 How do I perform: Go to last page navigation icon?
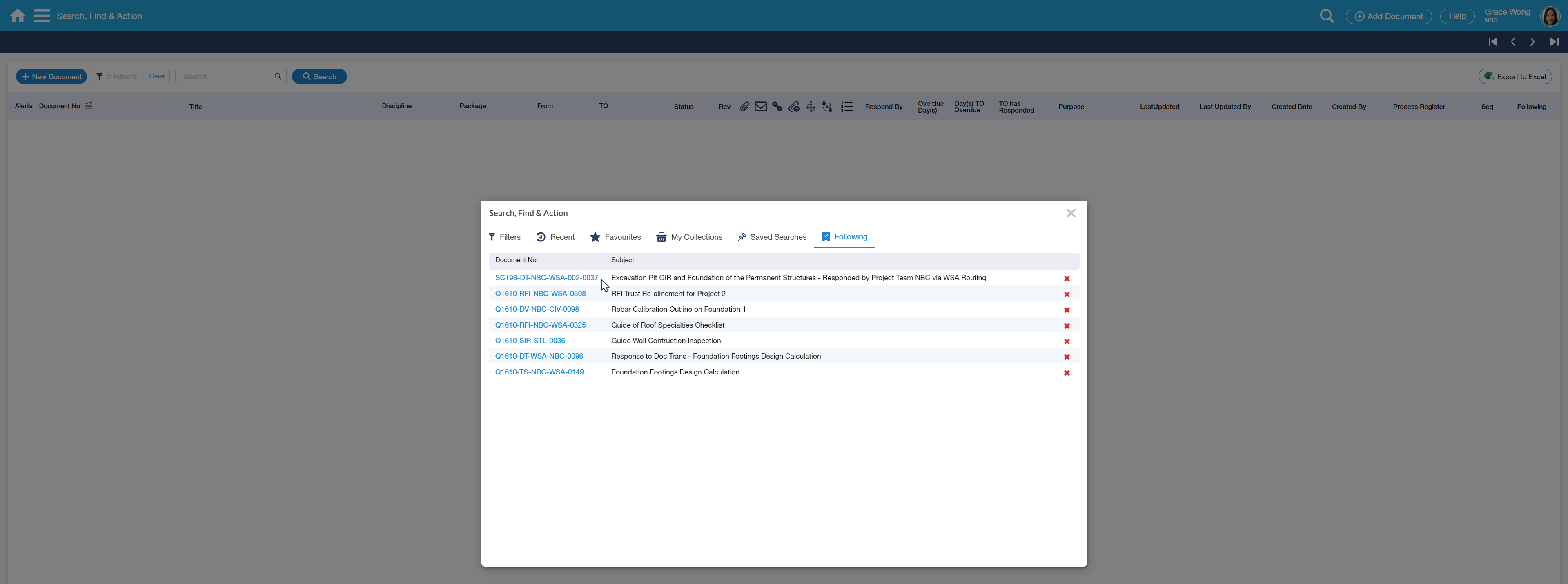1554,42
